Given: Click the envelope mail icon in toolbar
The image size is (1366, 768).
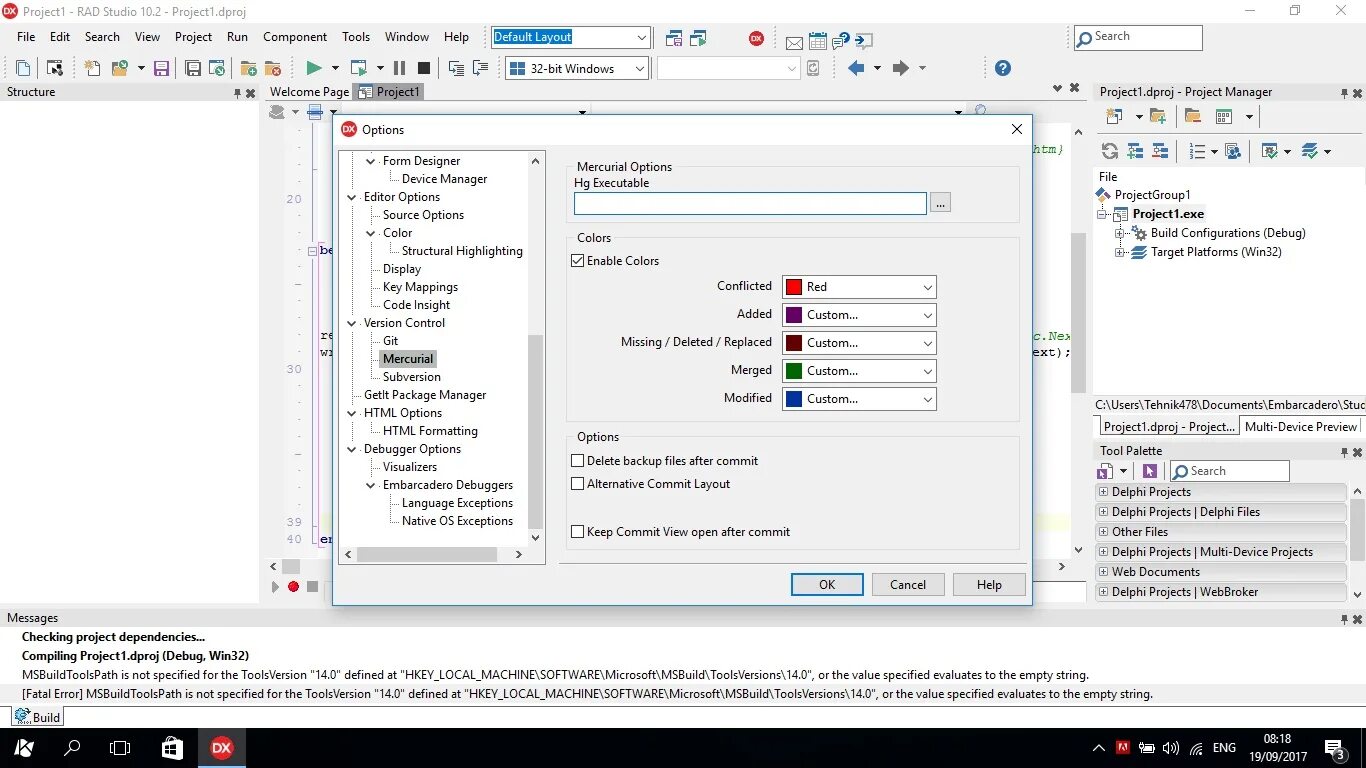Looking at the screenshot, I should [x=794, y=42].
